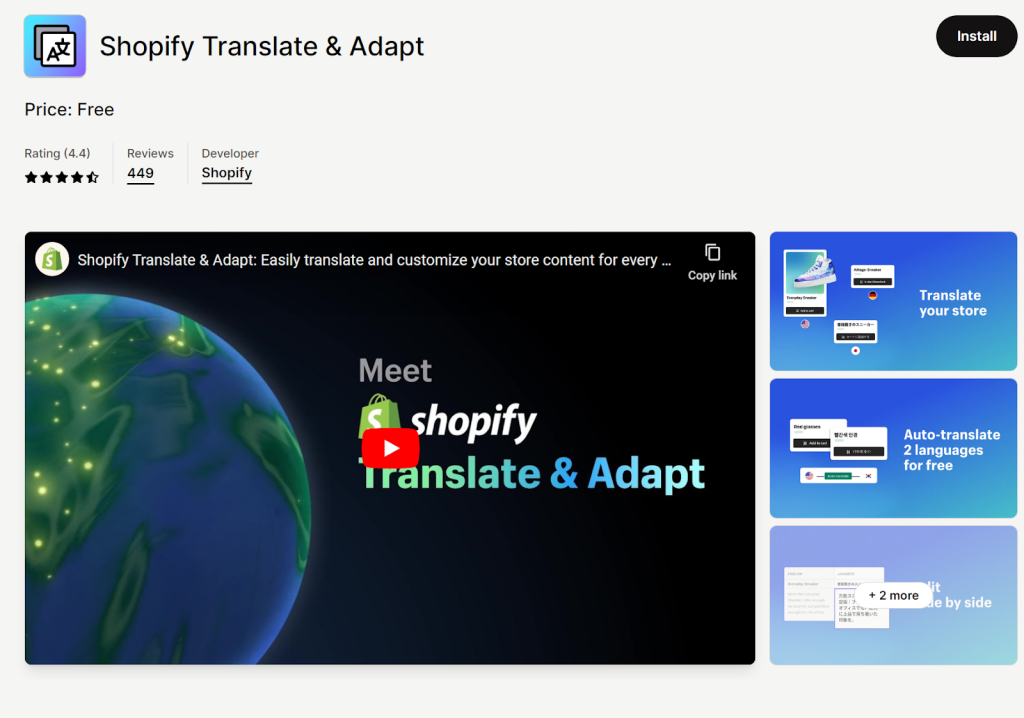Open the 449 reviews link

tap(141, 173)
